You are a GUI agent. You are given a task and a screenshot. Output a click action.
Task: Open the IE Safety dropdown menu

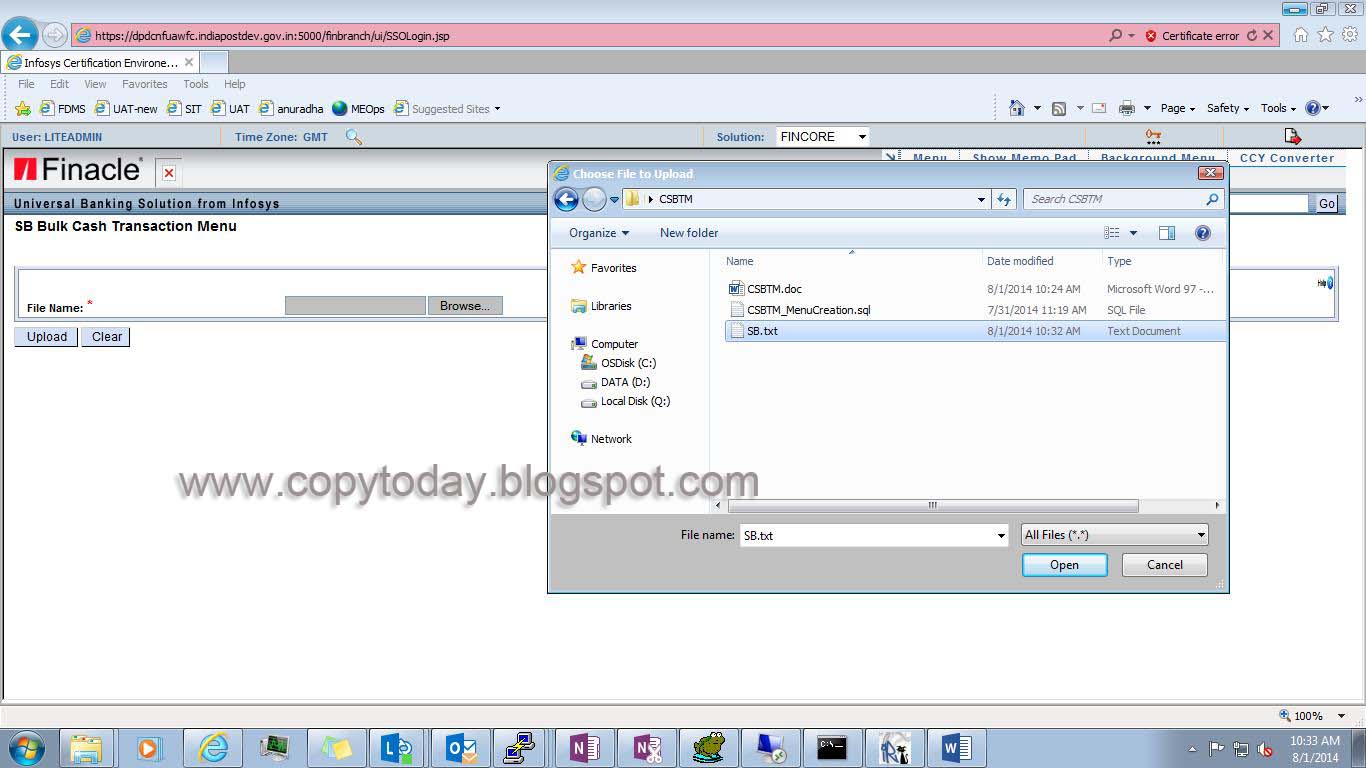[x=1228, y=108]
